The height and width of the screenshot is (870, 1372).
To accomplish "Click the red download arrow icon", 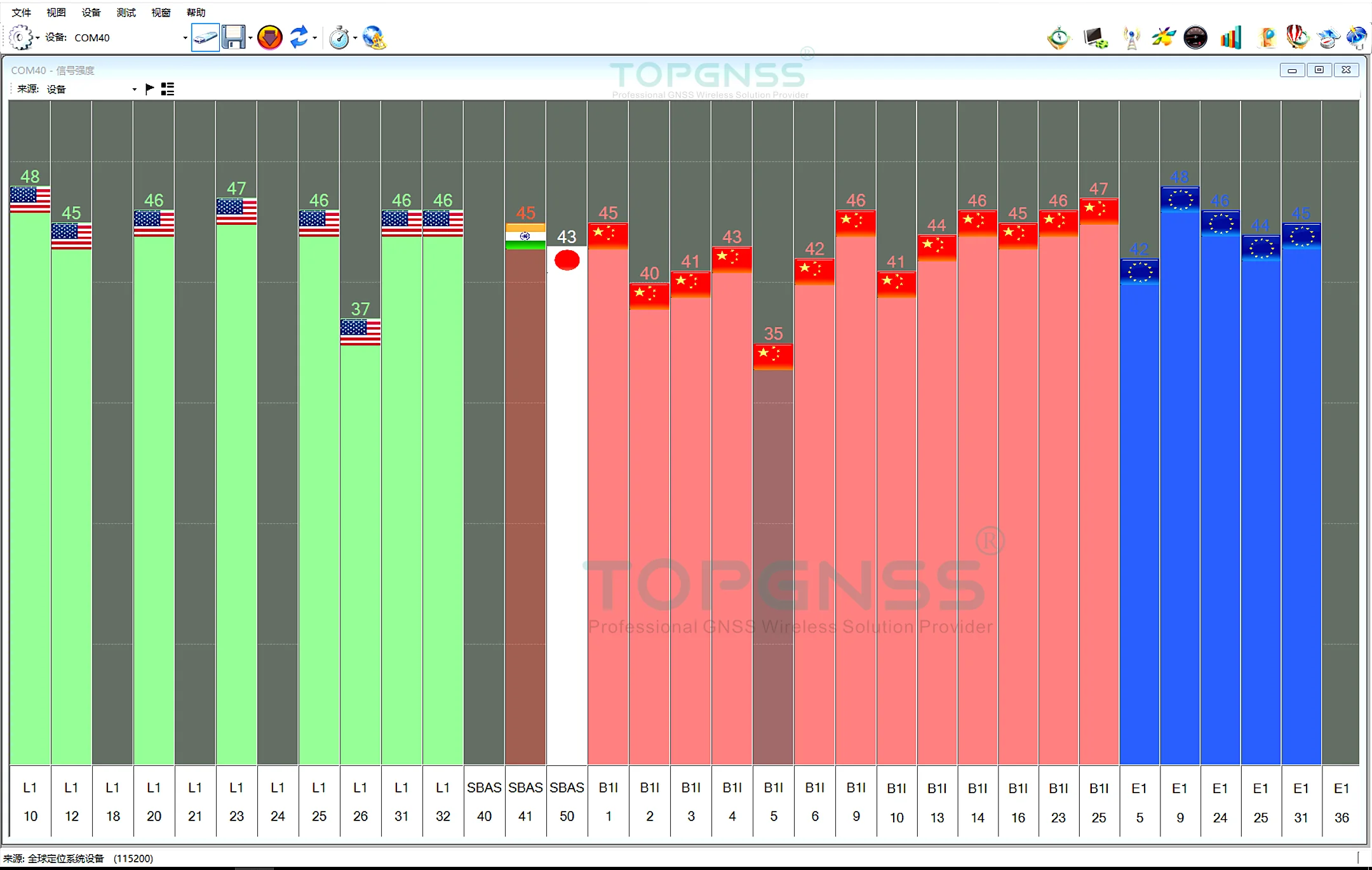I will [x=270, y=38].
